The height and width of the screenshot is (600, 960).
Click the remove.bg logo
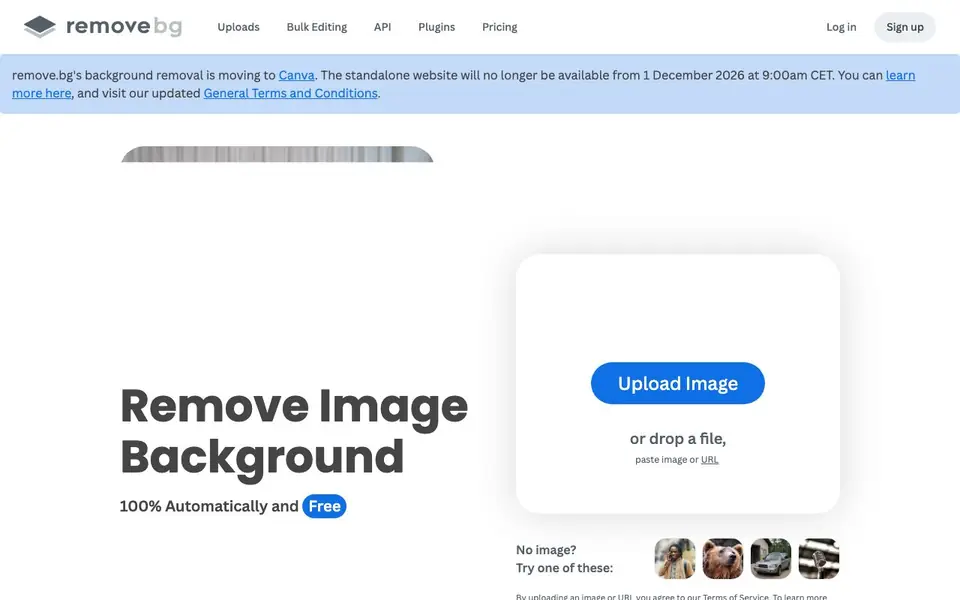[103, 26]
